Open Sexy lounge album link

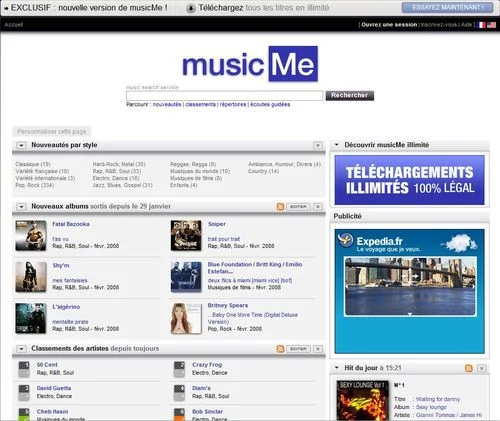point(431,407)
